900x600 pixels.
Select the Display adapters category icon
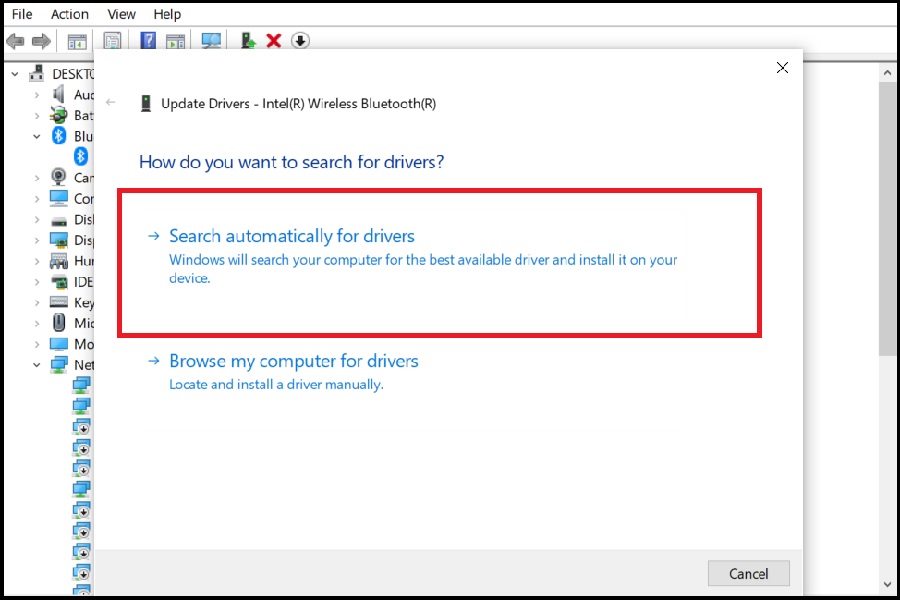pyautogui.click(x=59, y=240)
